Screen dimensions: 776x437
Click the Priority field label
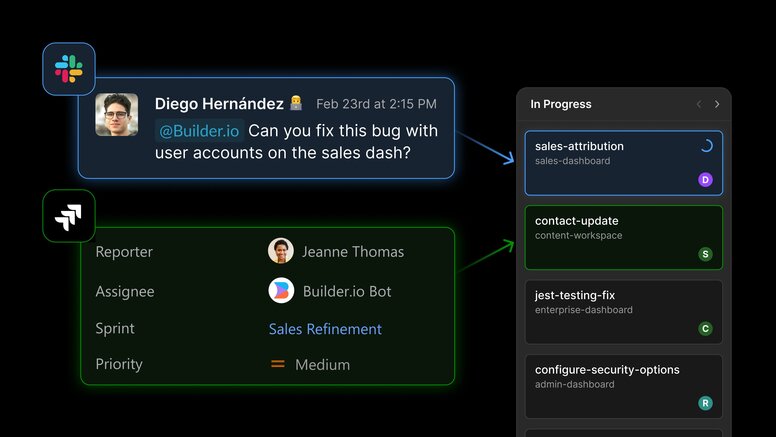[x=119, y=364]
